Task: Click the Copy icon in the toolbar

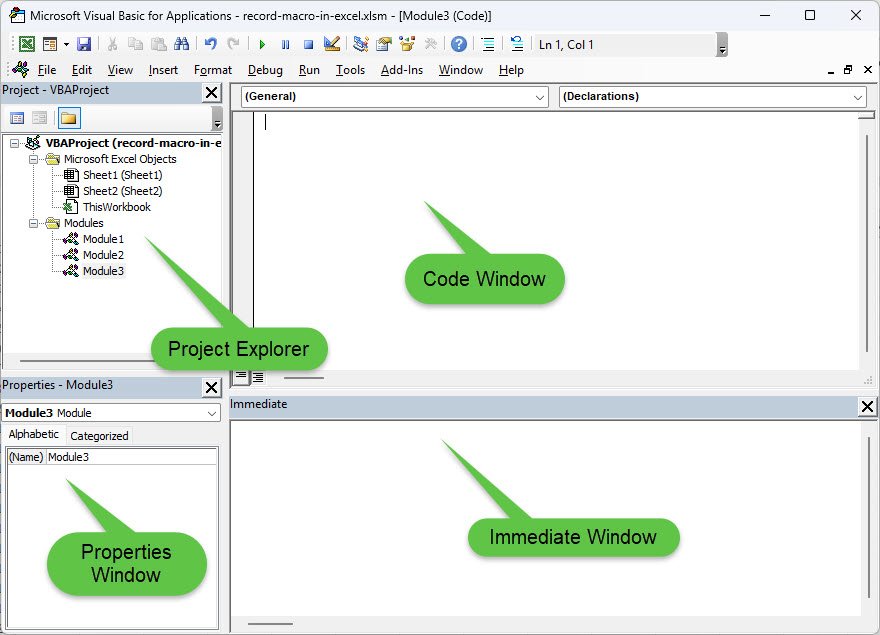Action: [x=135, y=44]
